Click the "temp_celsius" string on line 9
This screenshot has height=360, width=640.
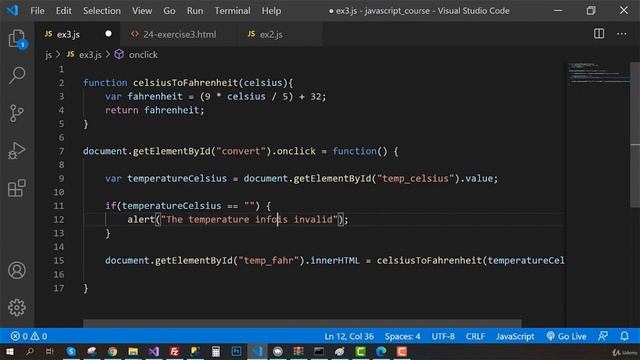[x=415, y=179]
